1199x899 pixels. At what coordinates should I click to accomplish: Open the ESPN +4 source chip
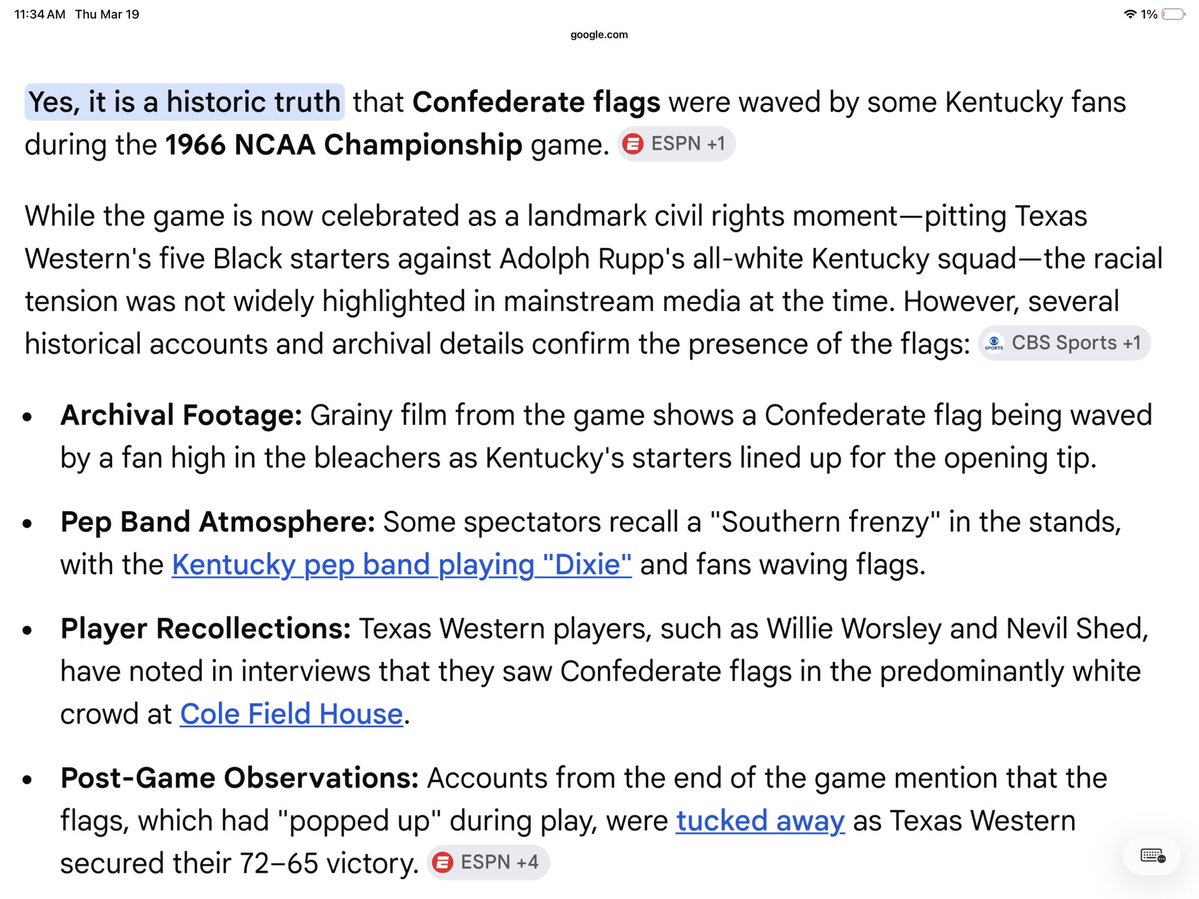(x=488, y=862)
